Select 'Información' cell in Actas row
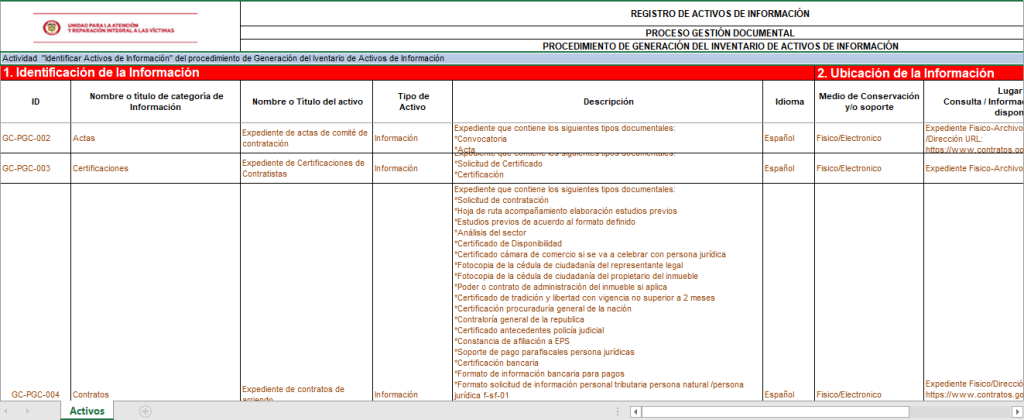This screenshot has height=420, width=1024. 413,138
